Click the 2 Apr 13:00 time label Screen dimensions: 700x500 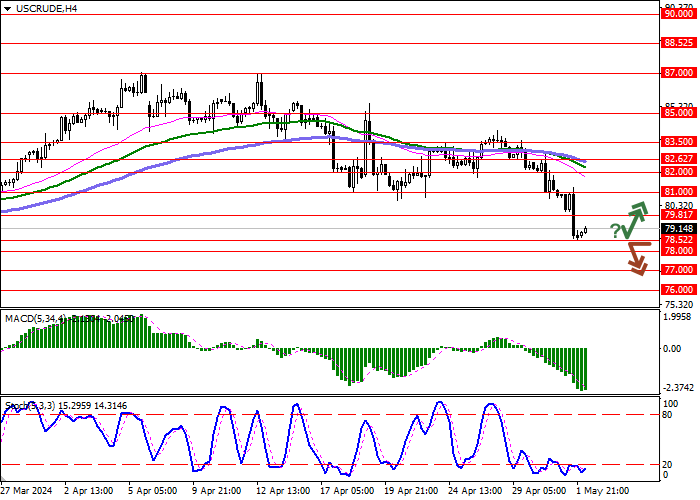89,491
